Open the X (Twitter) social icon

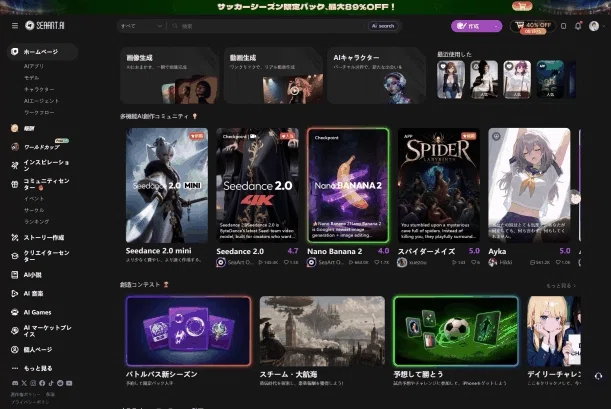[24, 383]
